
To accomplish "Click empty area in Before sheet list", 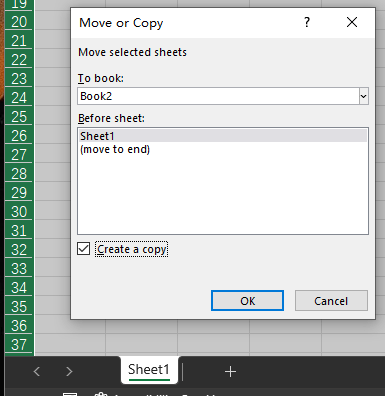I will pyautogui.click(x=223, y=194).
